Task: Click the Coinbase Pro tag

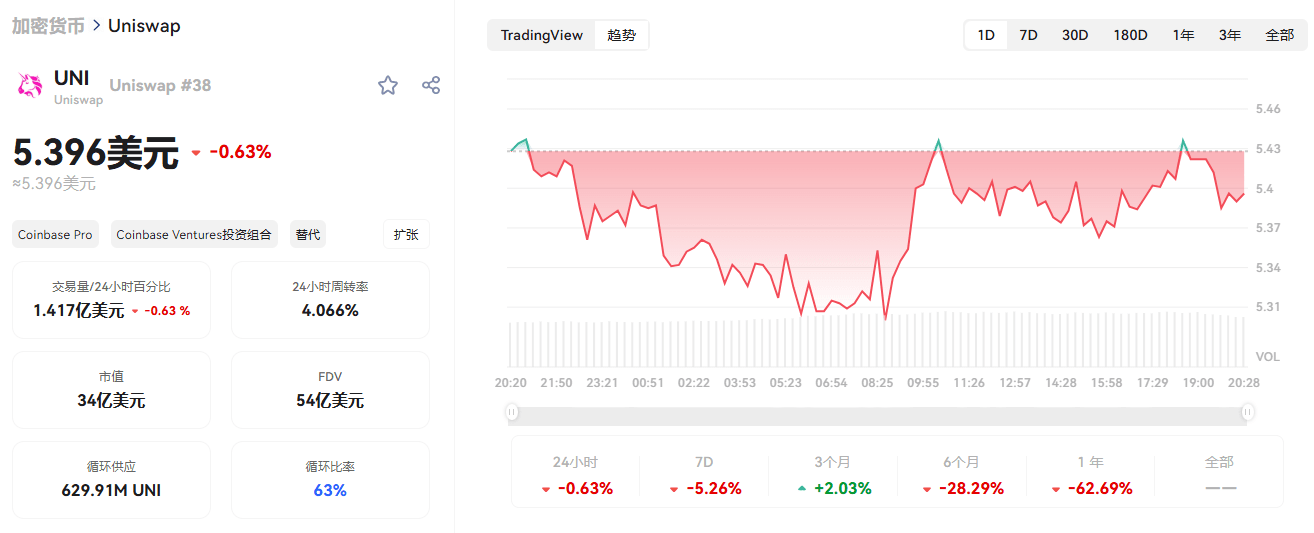Action: pyautogui.click(x=55, y=235)
